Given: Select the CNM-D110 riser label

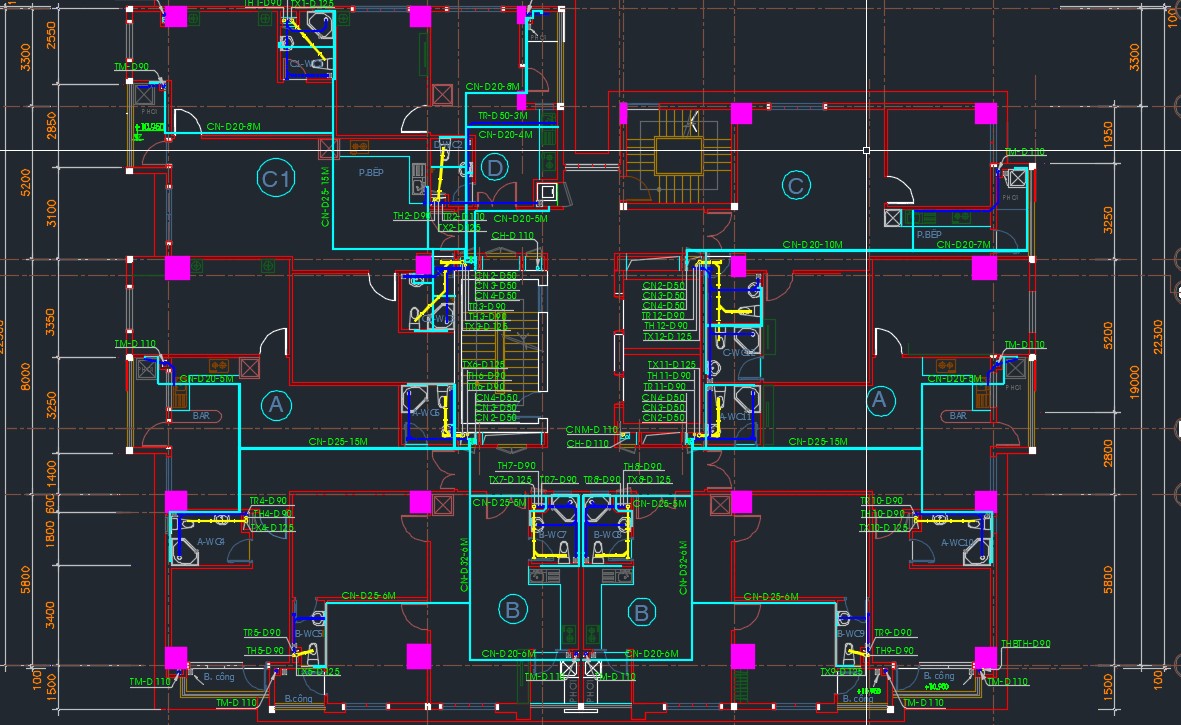Looking at the screenshot, I should click(593, 429).
